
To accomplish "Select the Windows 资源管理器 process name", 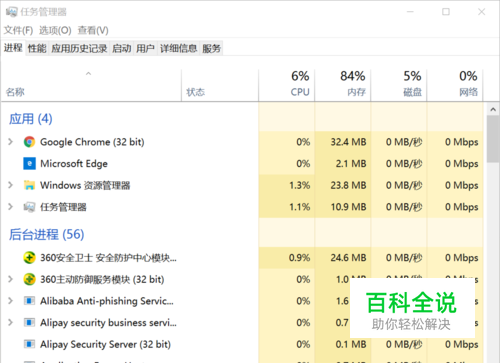I will tap(85, 185).
